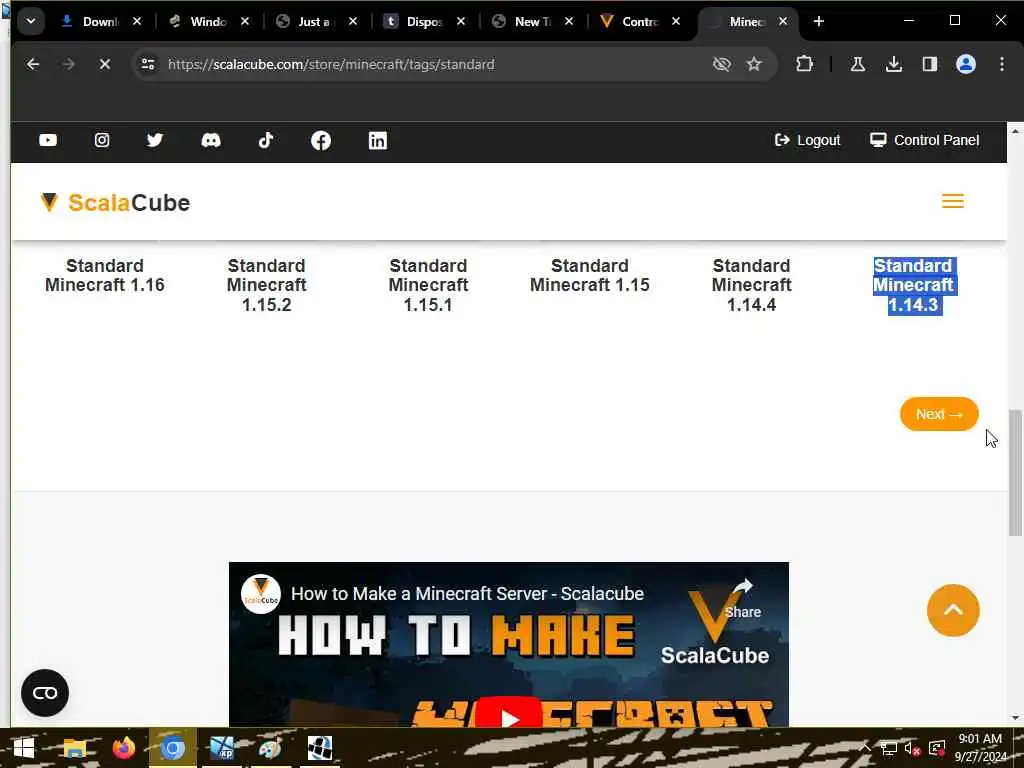Open ScalaCube Discord icon
The image size is (1024, 768).
[x=210, y=140]
